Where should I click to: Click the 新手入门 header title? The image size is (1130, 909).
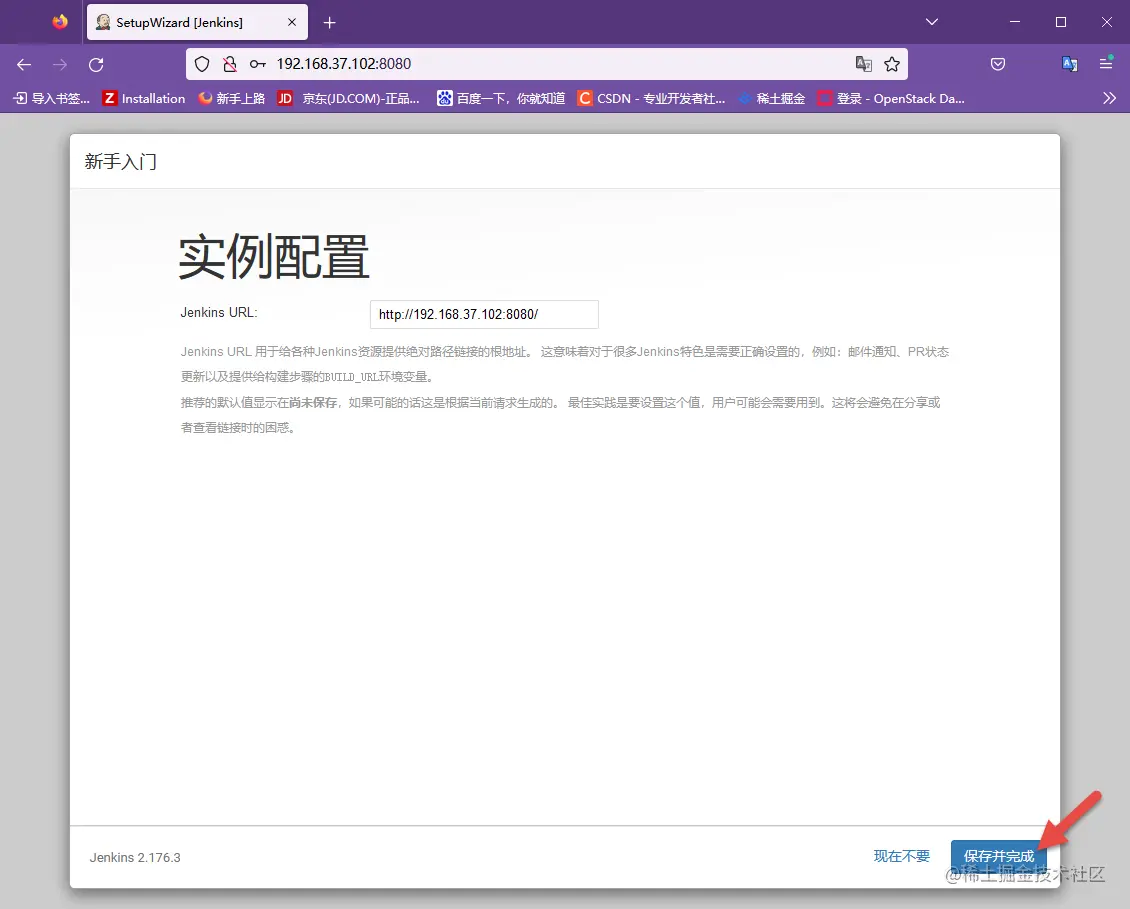[120, 161]
